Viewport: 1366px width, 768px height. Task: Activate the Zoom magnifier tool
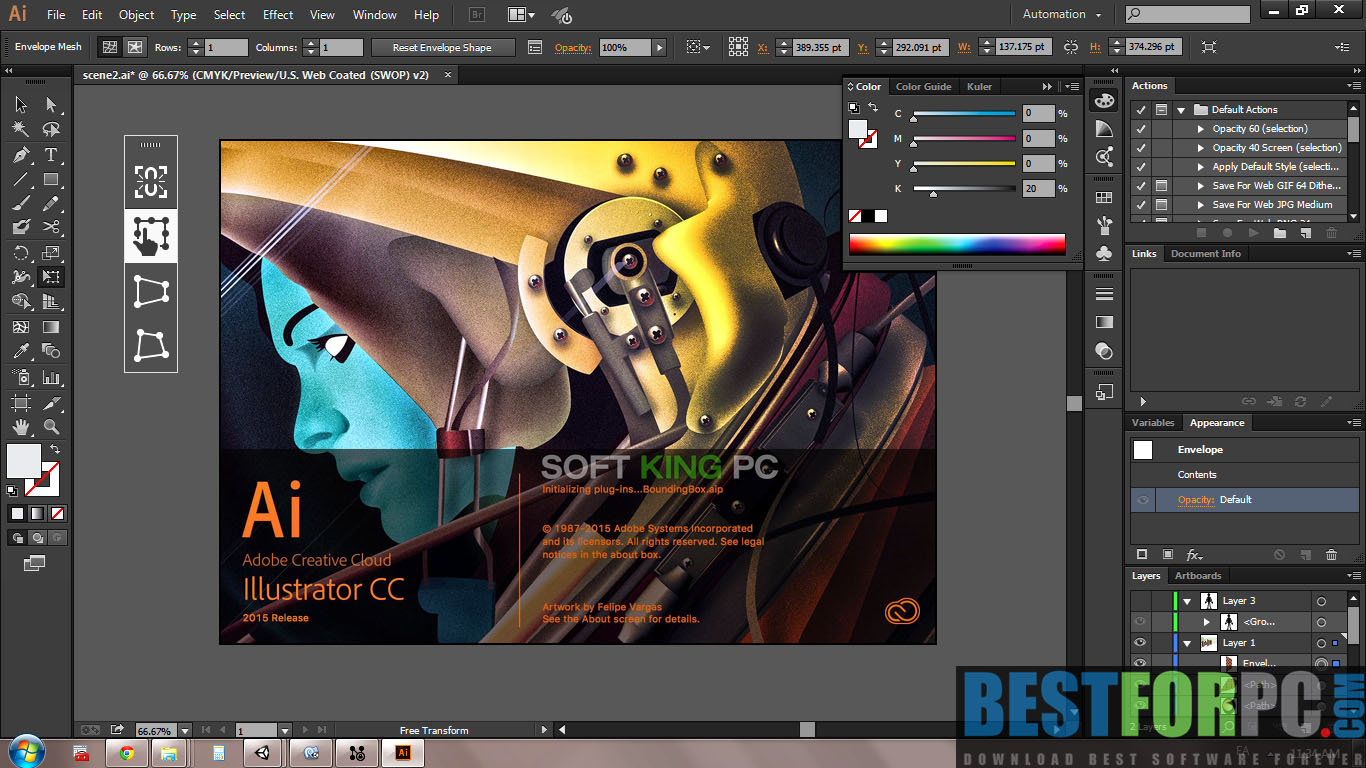[x=51, y=428]
